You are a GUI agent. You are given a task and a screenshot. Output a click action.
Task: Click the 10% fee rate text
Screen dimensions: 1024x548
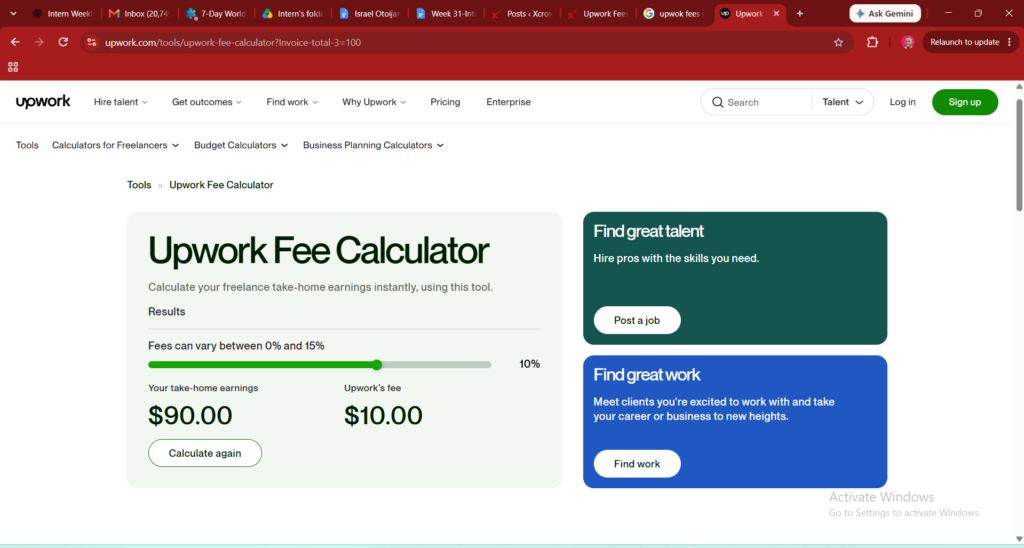coord(530,364)
